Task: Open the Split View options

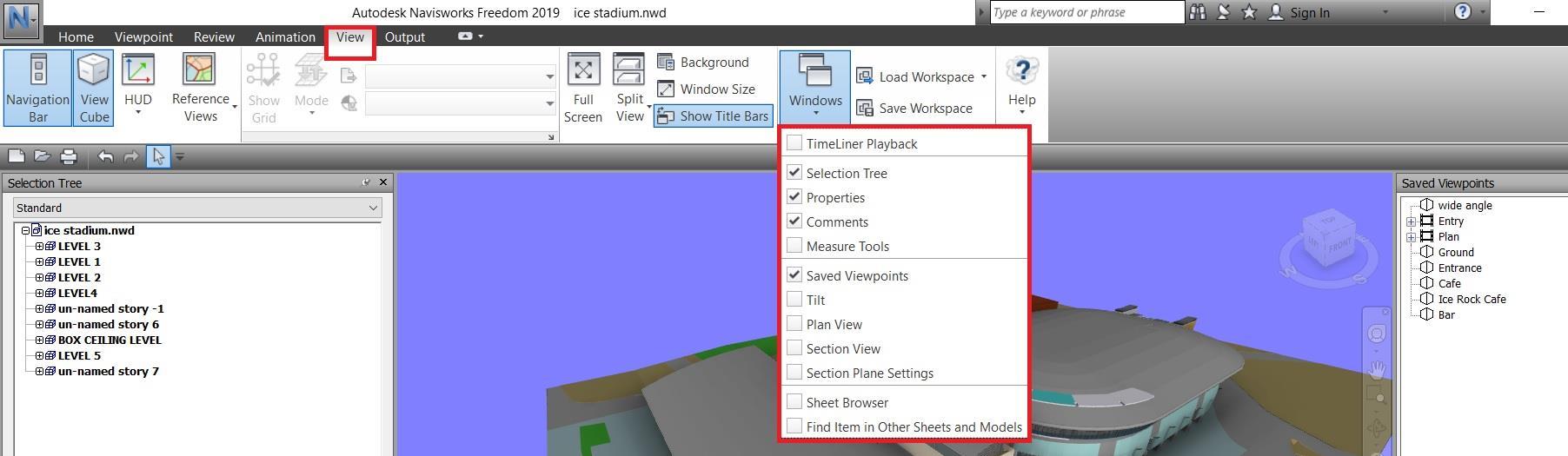Action: click(630, 88)
